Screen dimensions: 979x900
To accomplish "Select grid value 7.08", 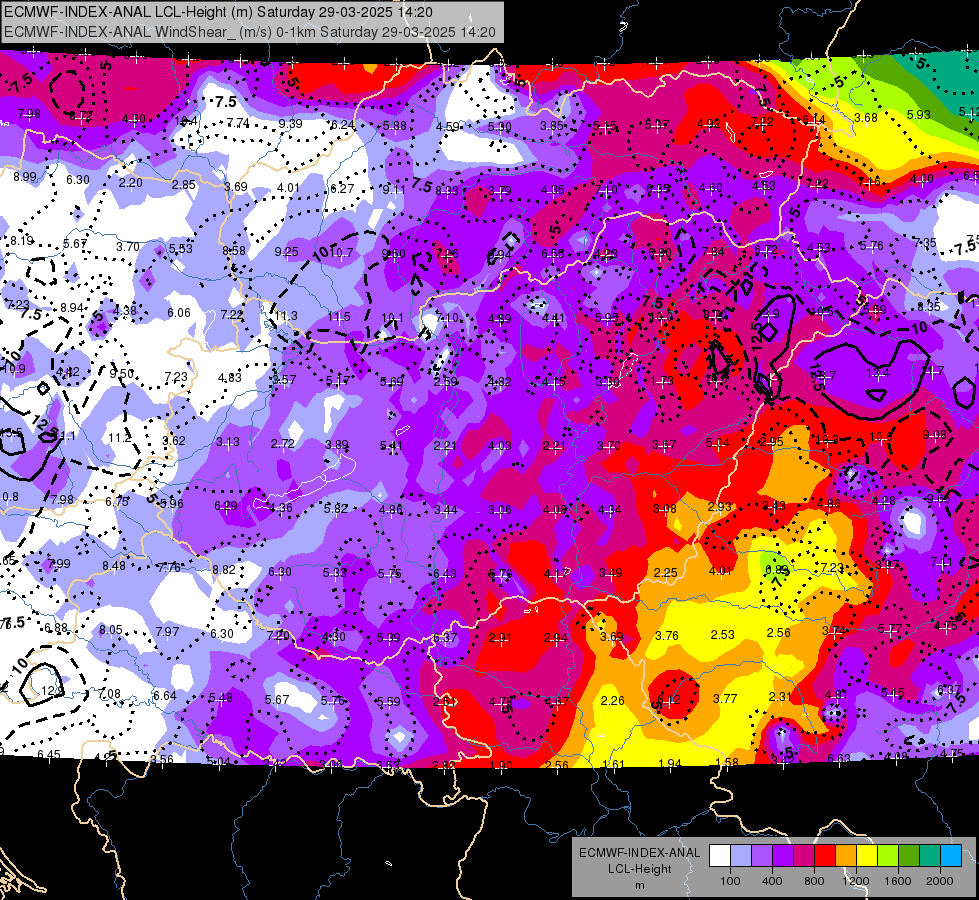I will pyautogui.click(x=109, y=693).
